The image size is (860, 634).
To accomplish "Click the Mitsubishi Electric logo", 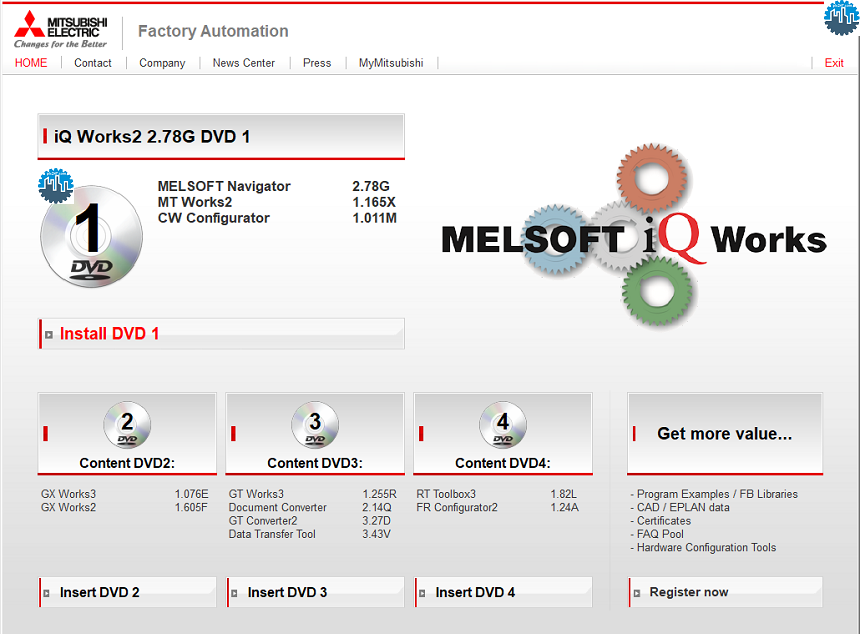I will [60, 30].
